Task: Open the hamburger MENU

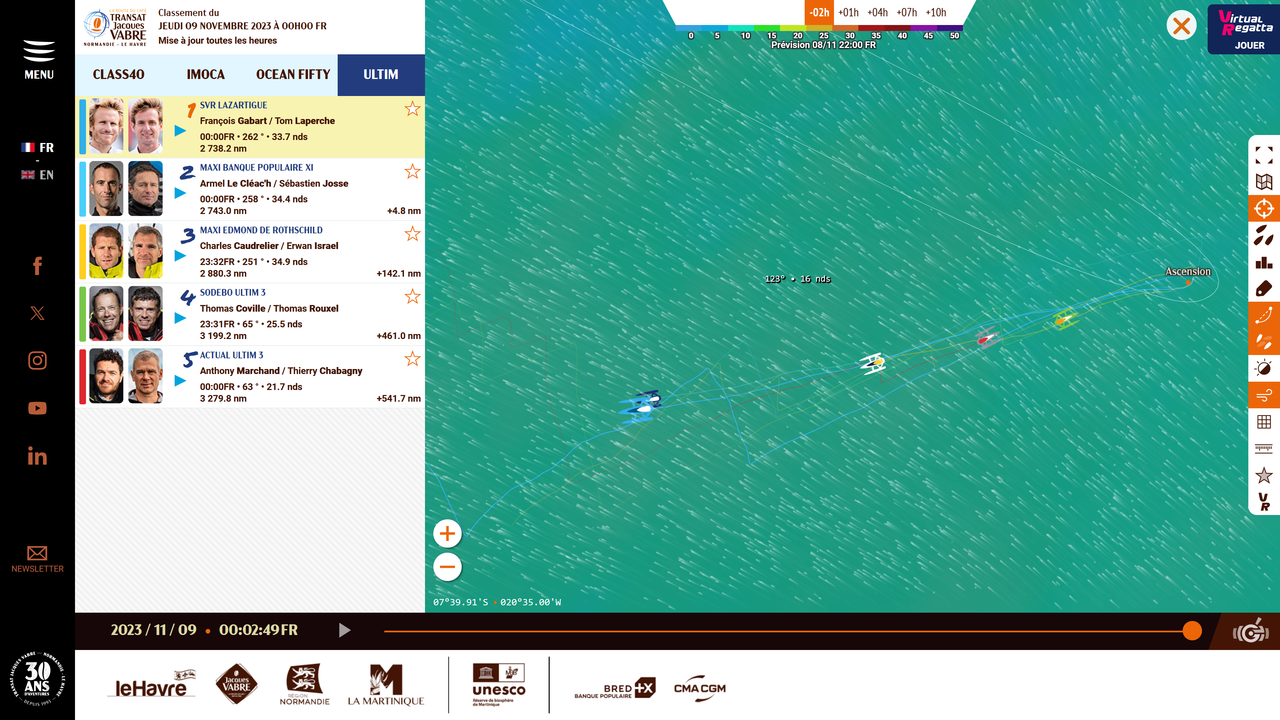Action: [39, 60]
